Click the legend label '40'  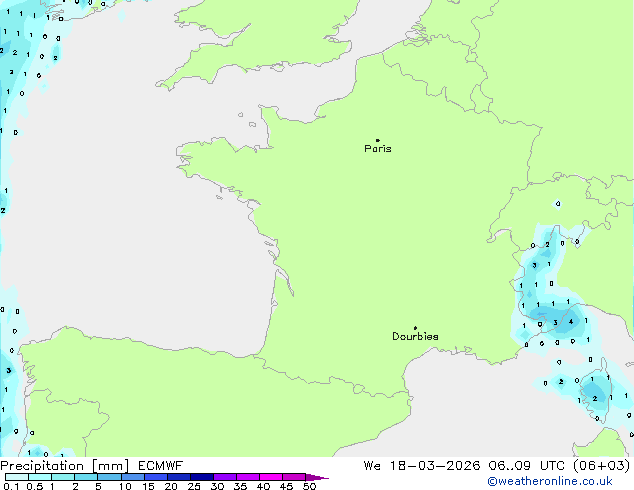tap(263, 486)
